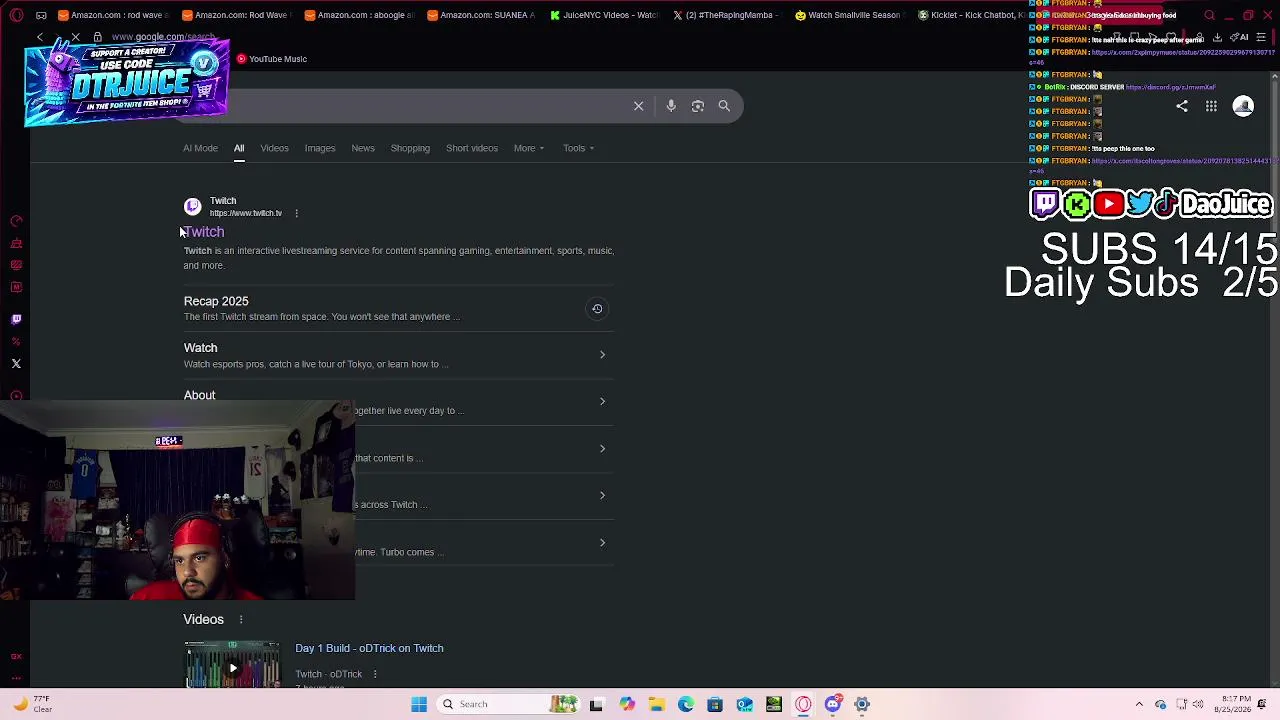Open the Videos section three-dot menu
This screenshot has height=720, width=1280.
[x=240, y=619]
